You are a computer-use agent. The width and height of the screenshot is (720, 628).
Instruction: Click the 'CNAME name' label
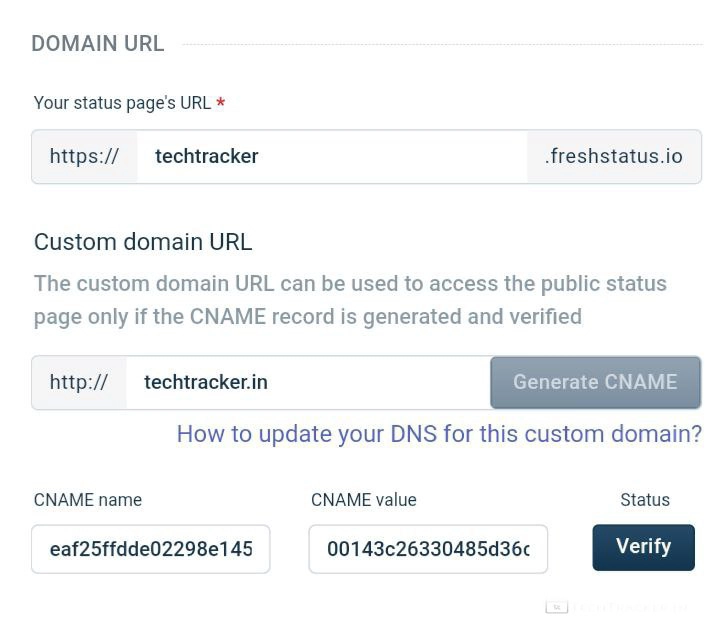[88, 500]
